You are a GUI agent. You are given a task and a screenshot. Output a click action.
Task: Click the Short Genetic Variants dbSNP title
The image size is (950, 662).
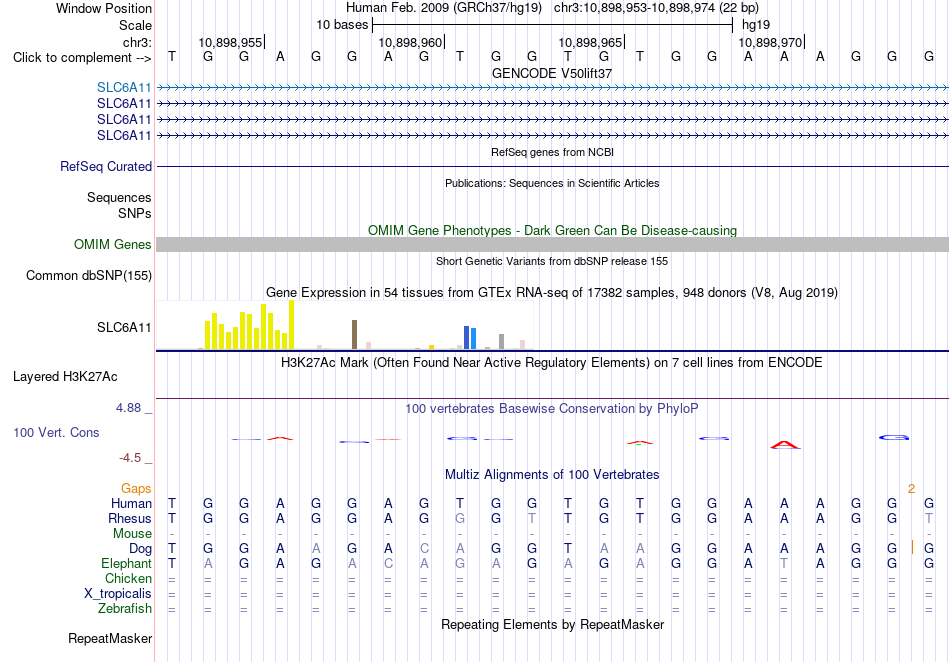pos(552,261)
